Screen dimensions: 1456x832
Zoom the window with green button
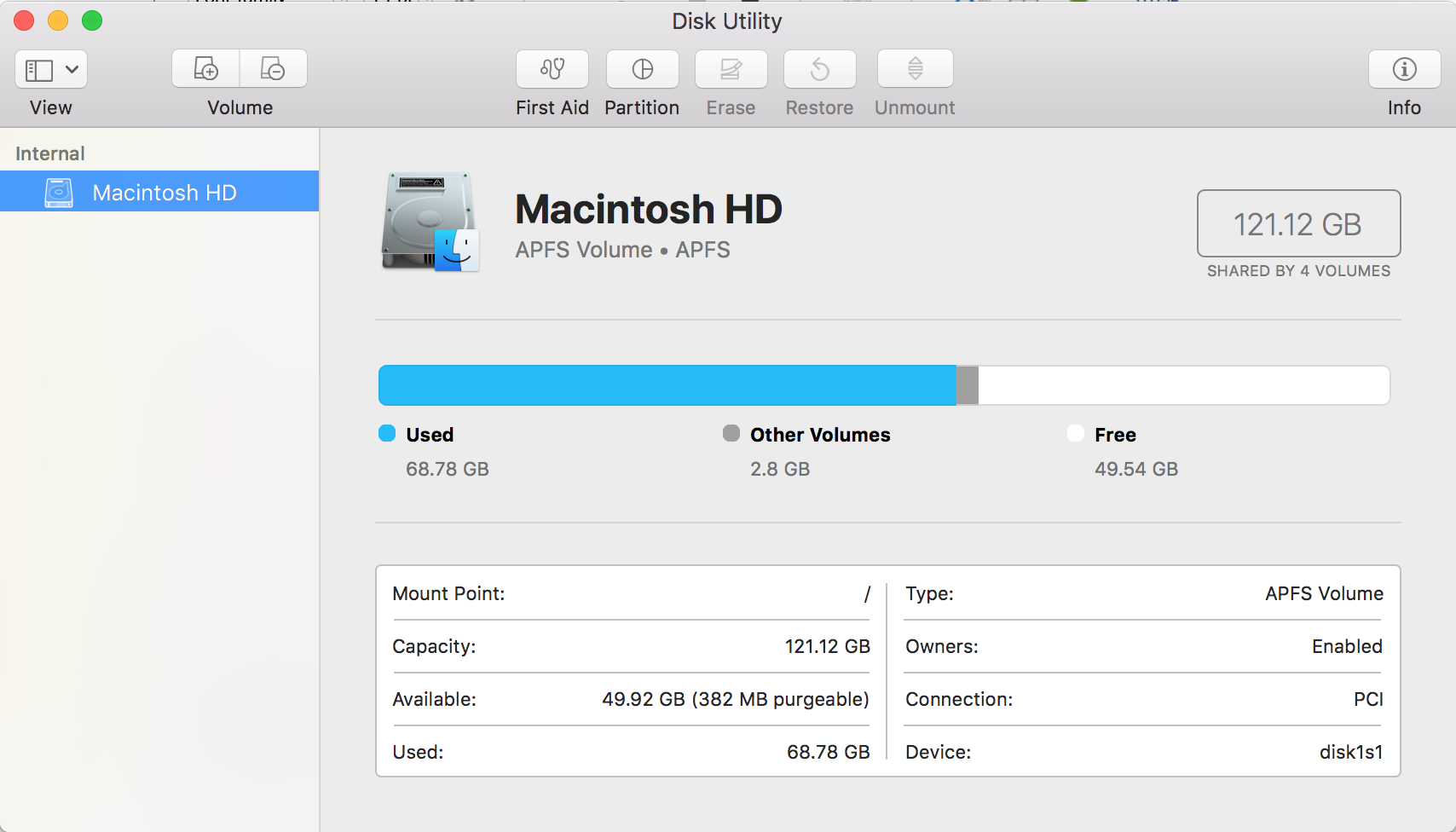pyautogui.click(x=92, y=20)
